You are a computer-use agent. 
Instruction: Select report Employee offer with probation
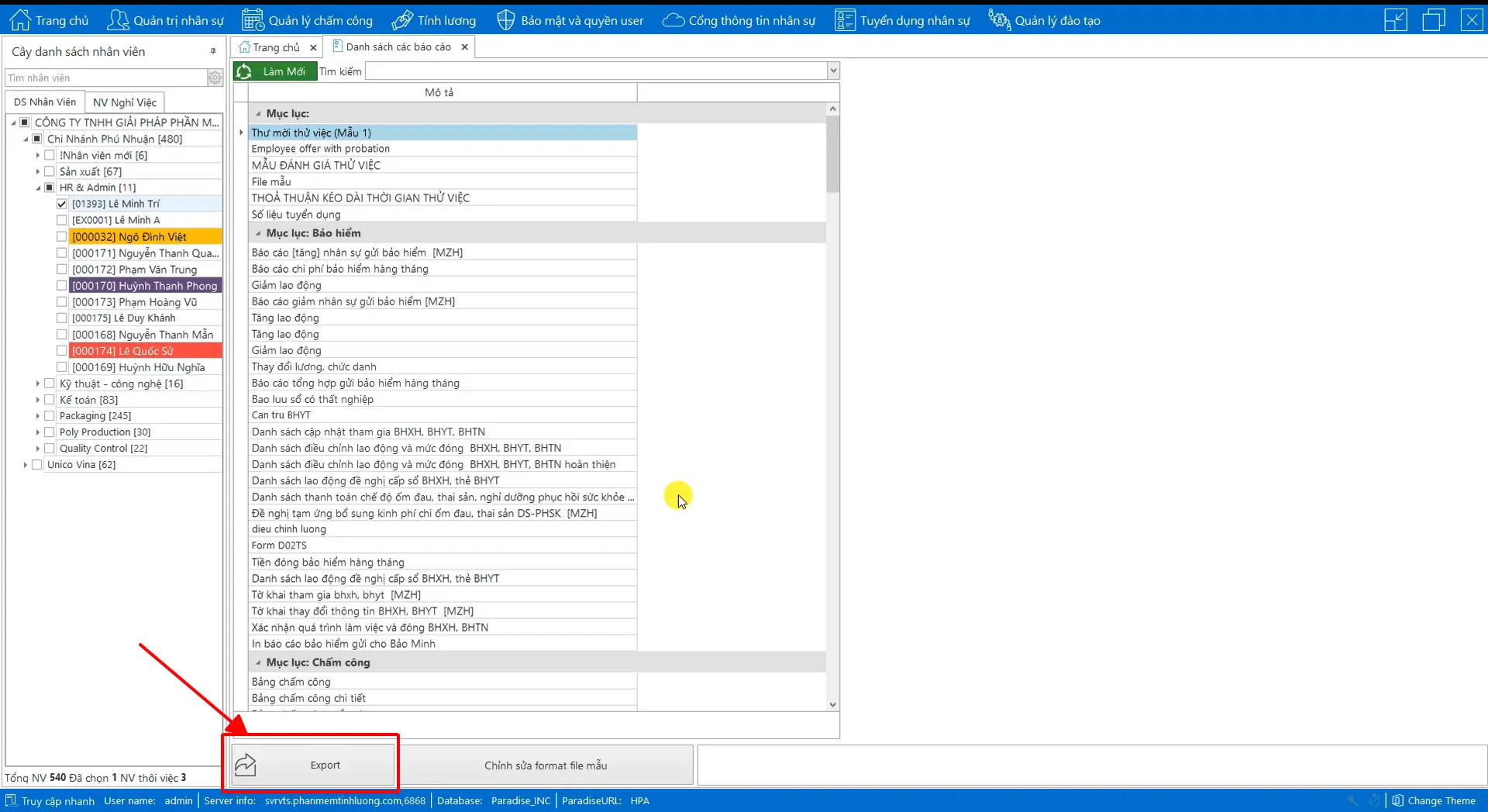click(443, 149)
